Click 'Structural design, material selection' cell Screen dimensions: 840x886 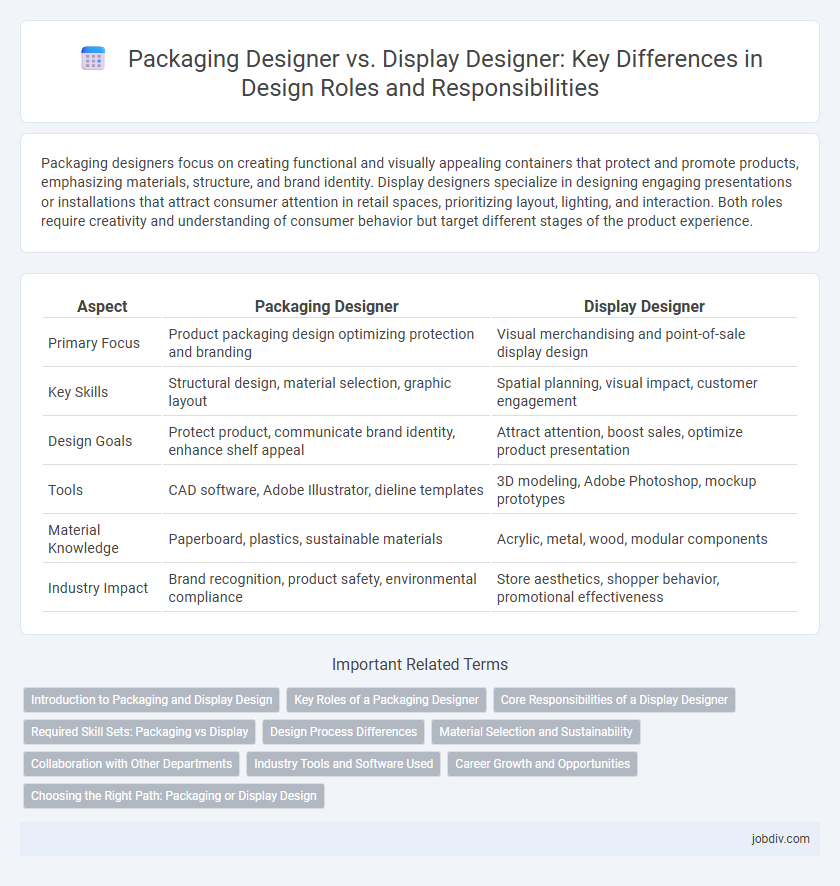(x=327, y=392)
